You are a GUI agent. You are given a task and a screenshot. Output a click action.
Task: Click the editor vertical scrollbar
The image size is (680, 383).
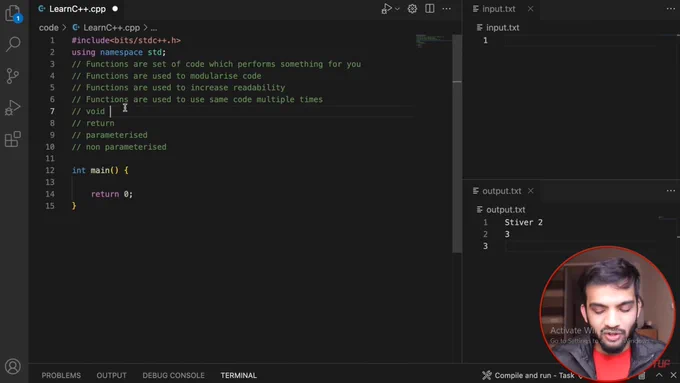click(x=457, y=143)
